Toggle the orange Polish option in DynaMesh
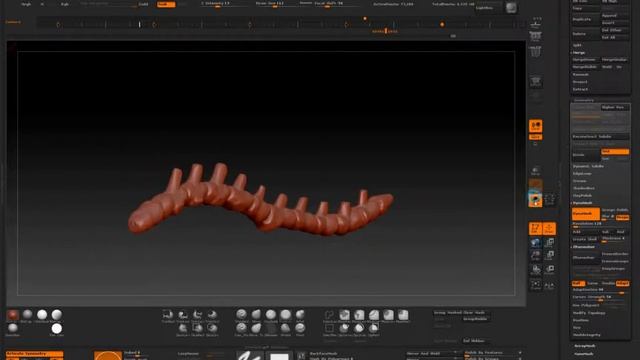This screenshot has width=640, height=360. coord(622,217)
